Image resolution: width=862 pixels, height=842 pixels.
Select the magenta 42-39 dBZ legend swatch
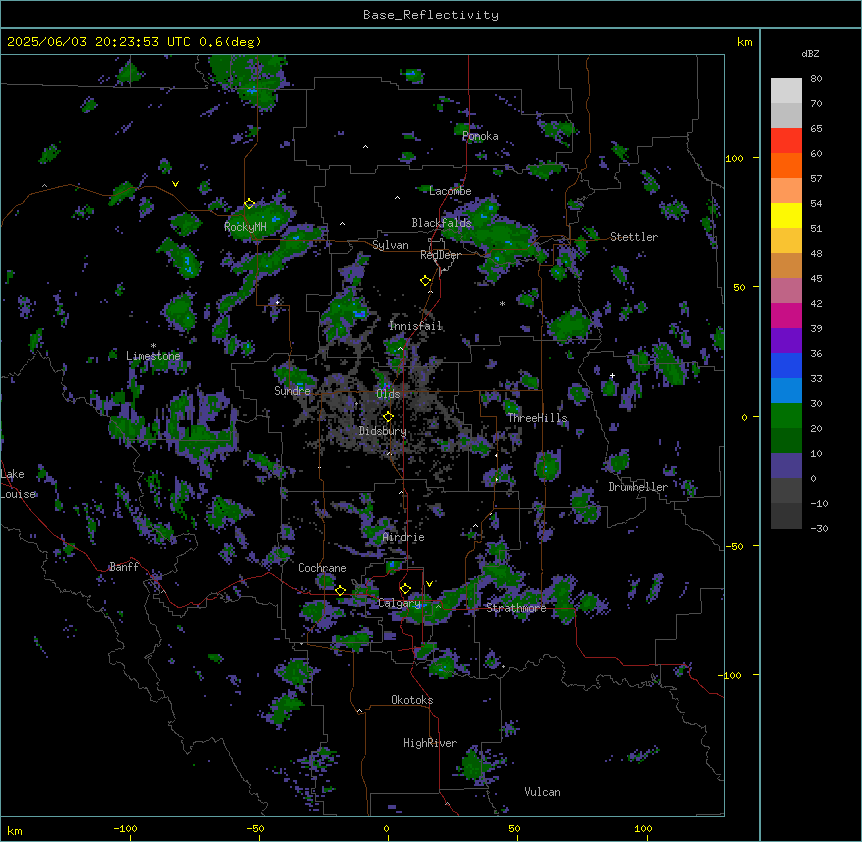[x=786, y=315]
